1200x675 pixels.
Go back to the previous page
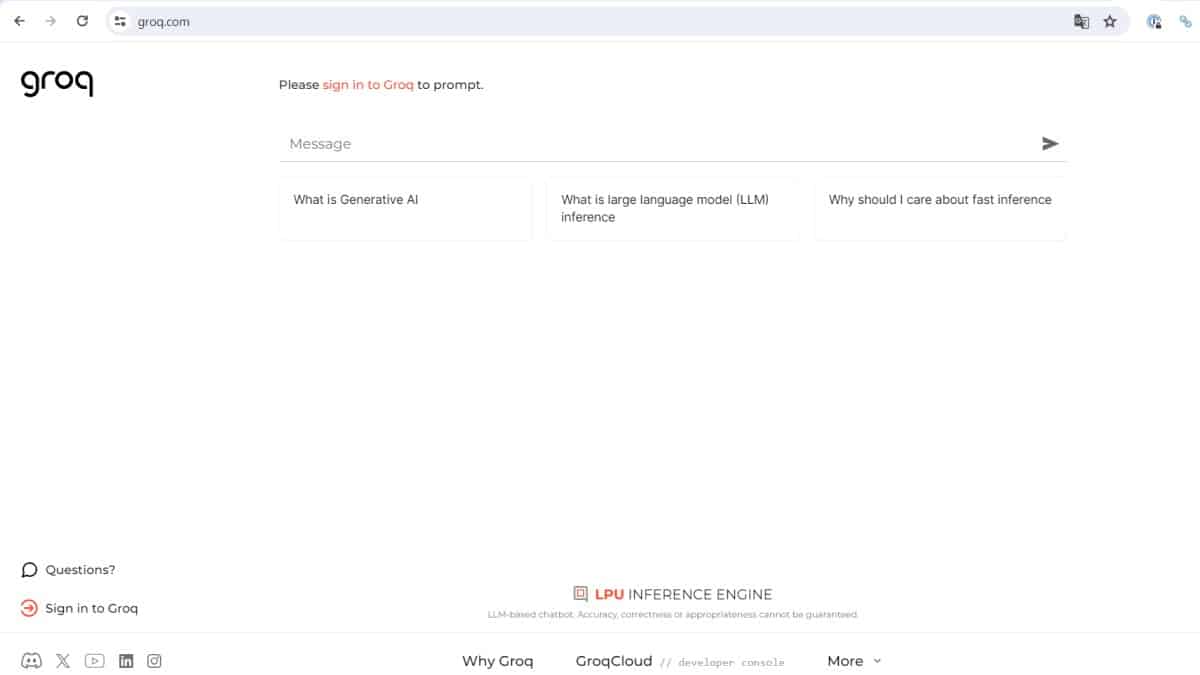click(x=19, y=21)
